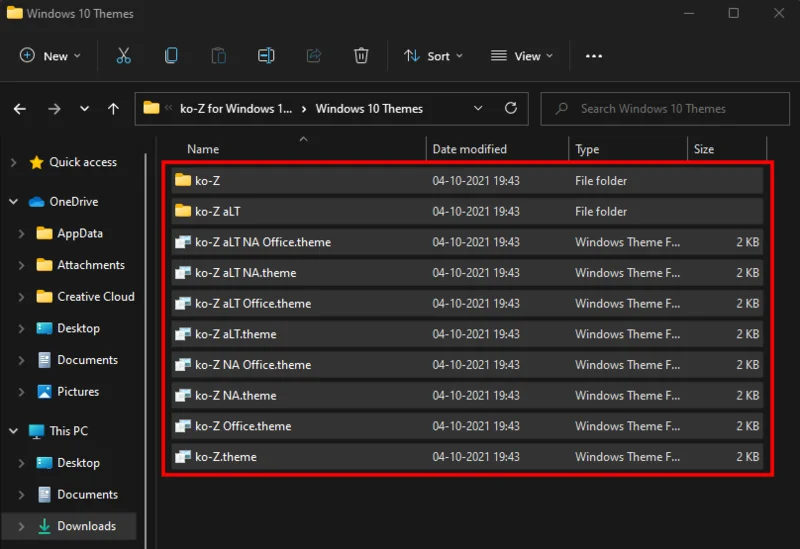Image resolution: width=800 pixels, height=549 pixels.
Task: Go up one folder with Up arrow
Action: [x=113, y=109]
